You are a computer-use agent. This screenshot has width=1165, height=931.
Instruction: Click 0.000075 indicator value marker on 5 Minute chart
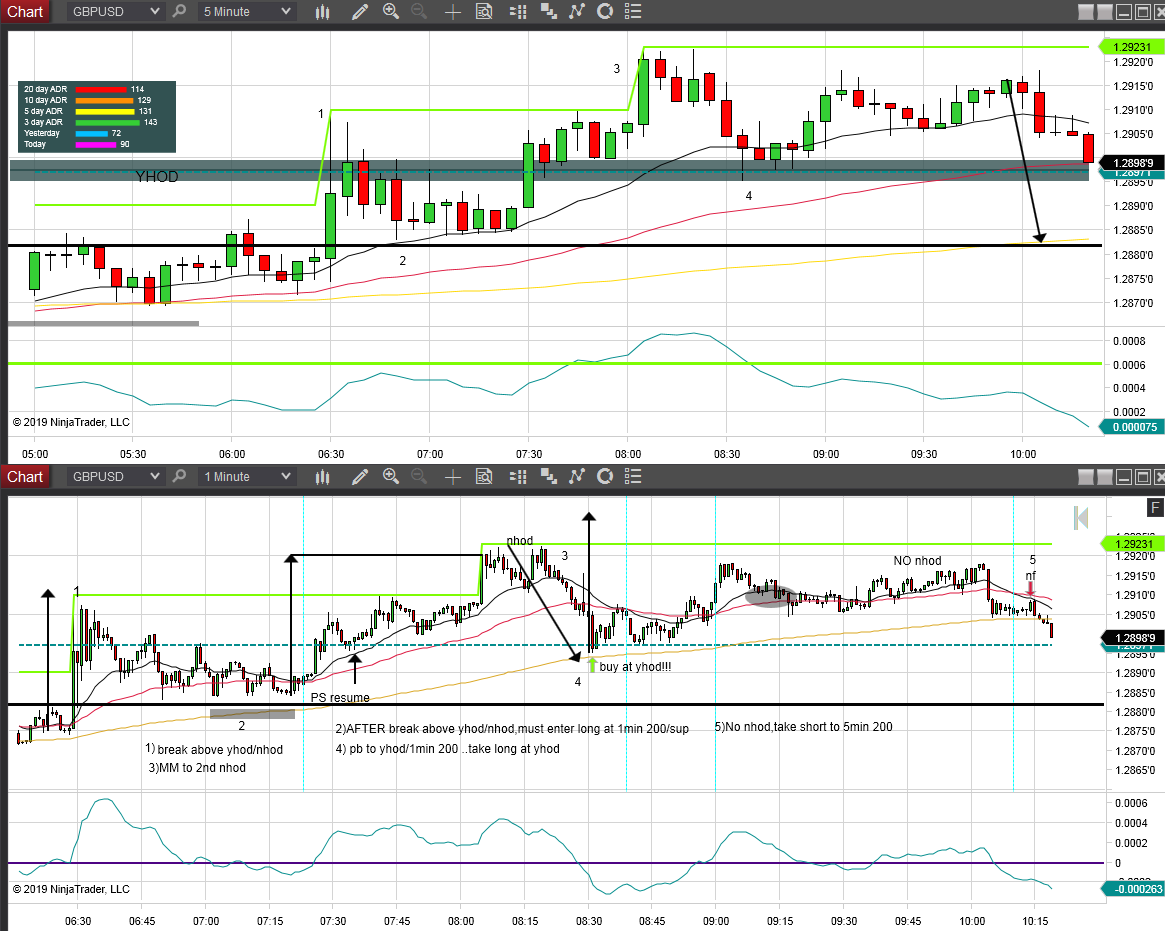(x=1132, y=426)
